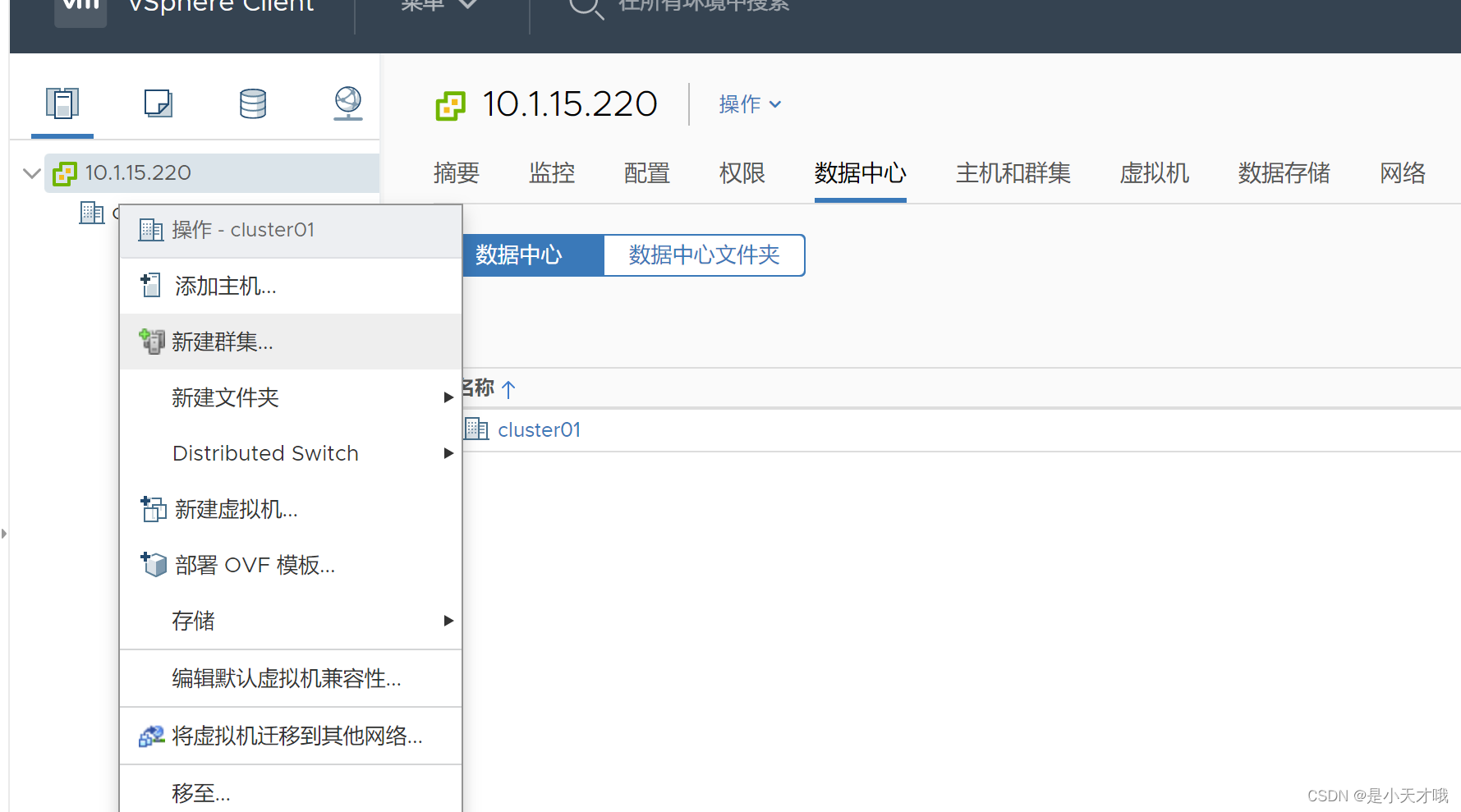Choose 部署 OVF 模板 in context menu
The width and height of the screenshot is (1461, 812).
(x=253, y=565)
